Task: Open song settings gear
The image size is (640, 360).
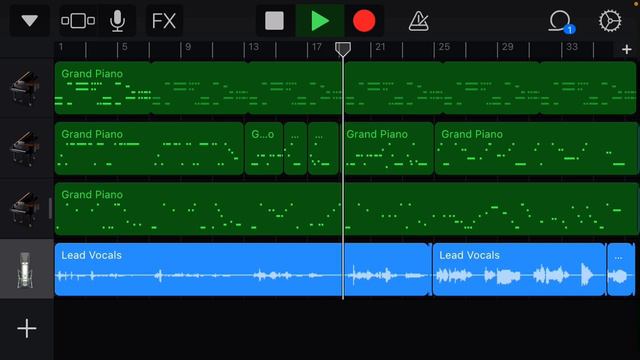Action: (x=610, y=20)
